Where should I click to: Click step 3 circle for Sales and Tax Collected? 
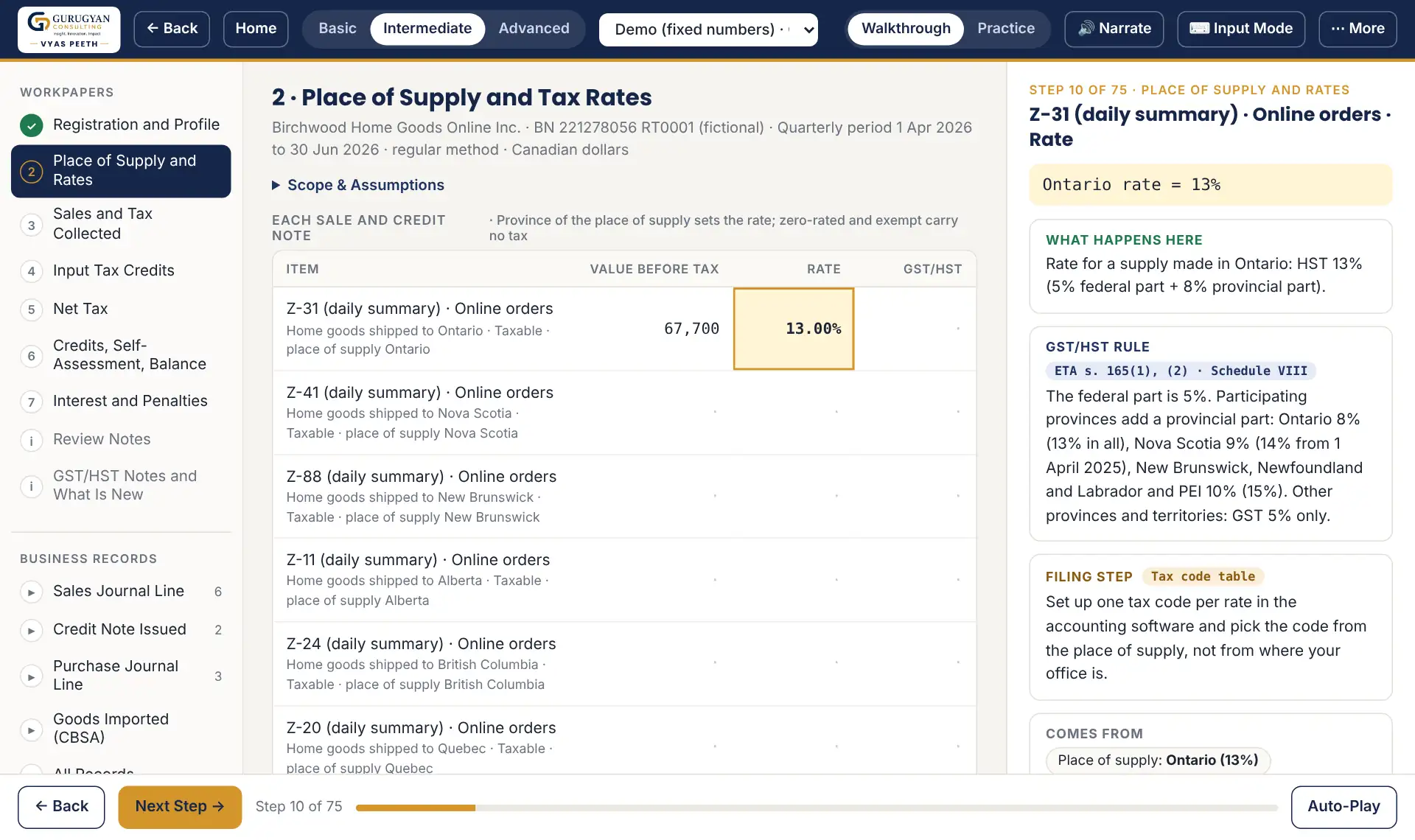tap(32, 225)
